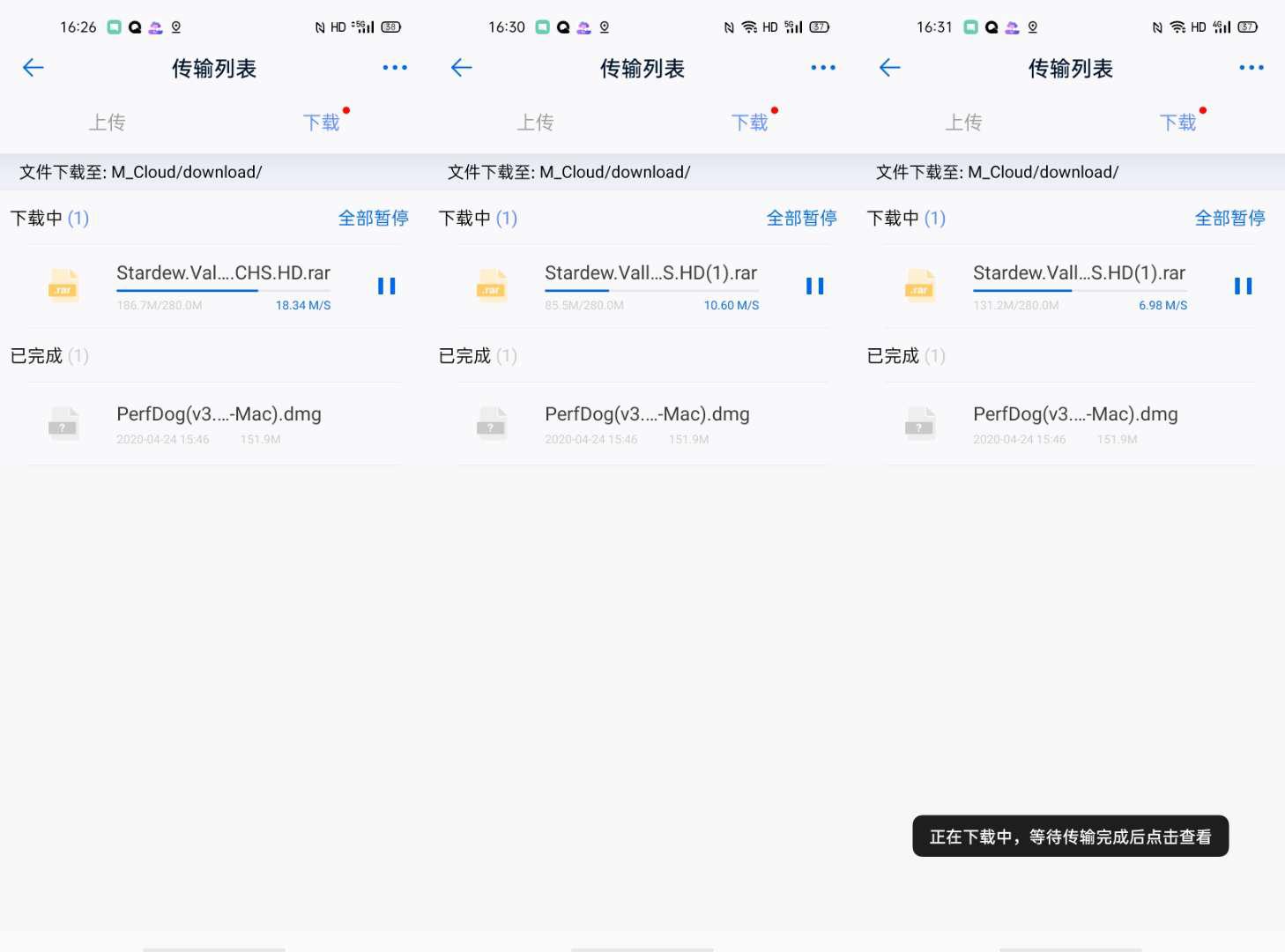
Task: Open Stardew.Vall...S.HD(1).rar name in 16:30 screen
Action: (651, 273)
